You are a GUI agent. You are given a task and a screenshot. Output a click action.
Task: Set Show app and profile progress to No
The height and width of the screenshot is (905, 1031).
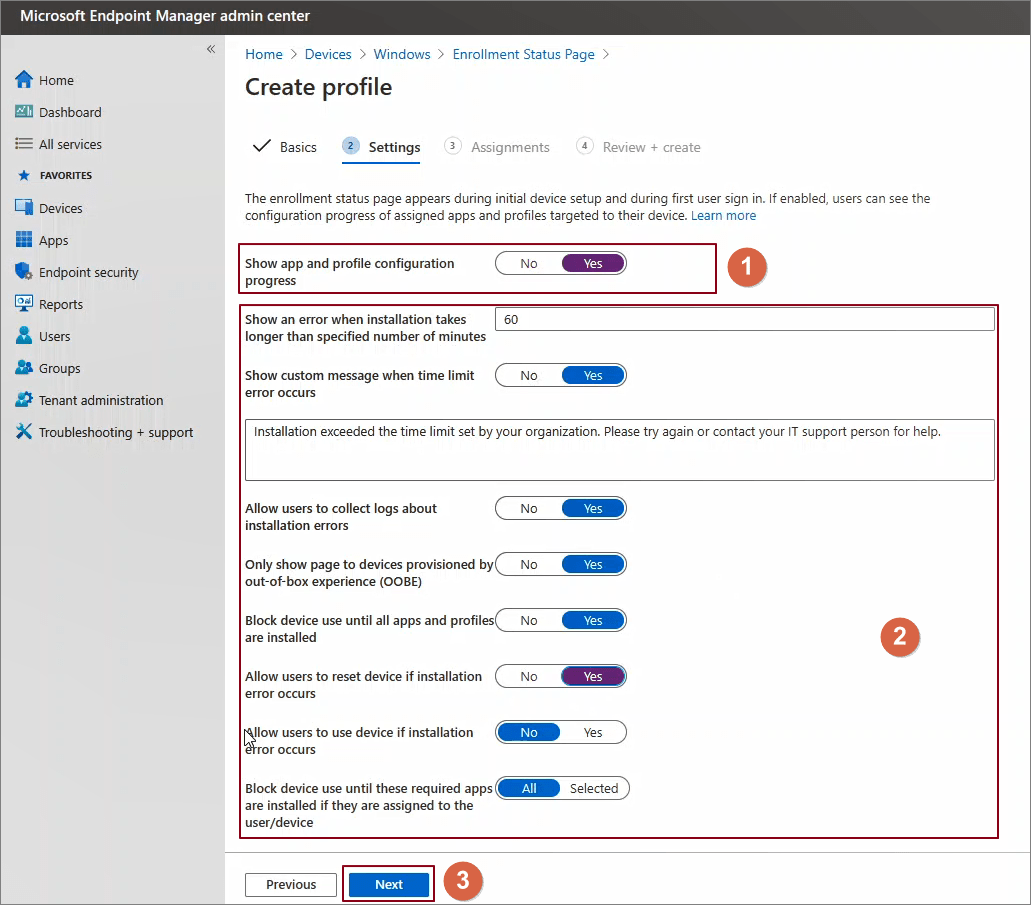click(x=529, y=263)
